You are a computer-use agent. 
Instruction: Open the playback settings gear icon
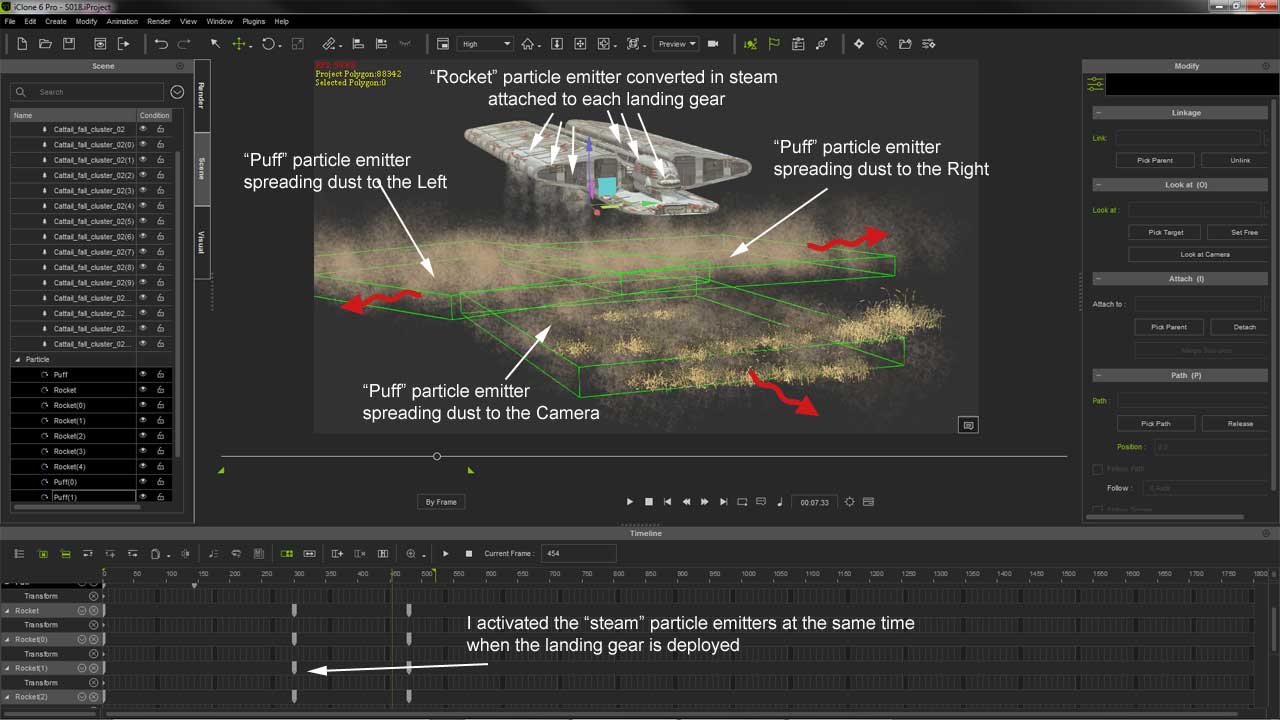(x=849, y=502)
